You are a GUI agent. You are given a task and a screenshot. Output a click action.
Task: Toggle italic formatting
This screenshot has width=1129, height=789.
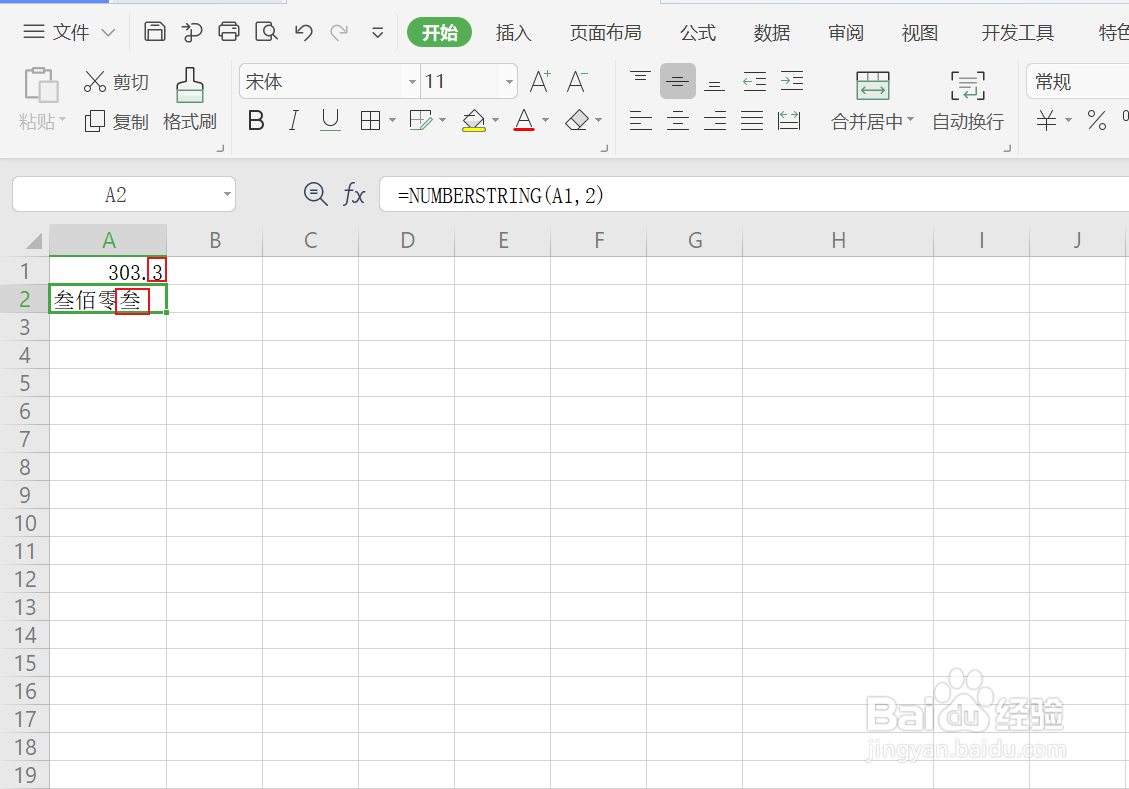coord(293,120)
